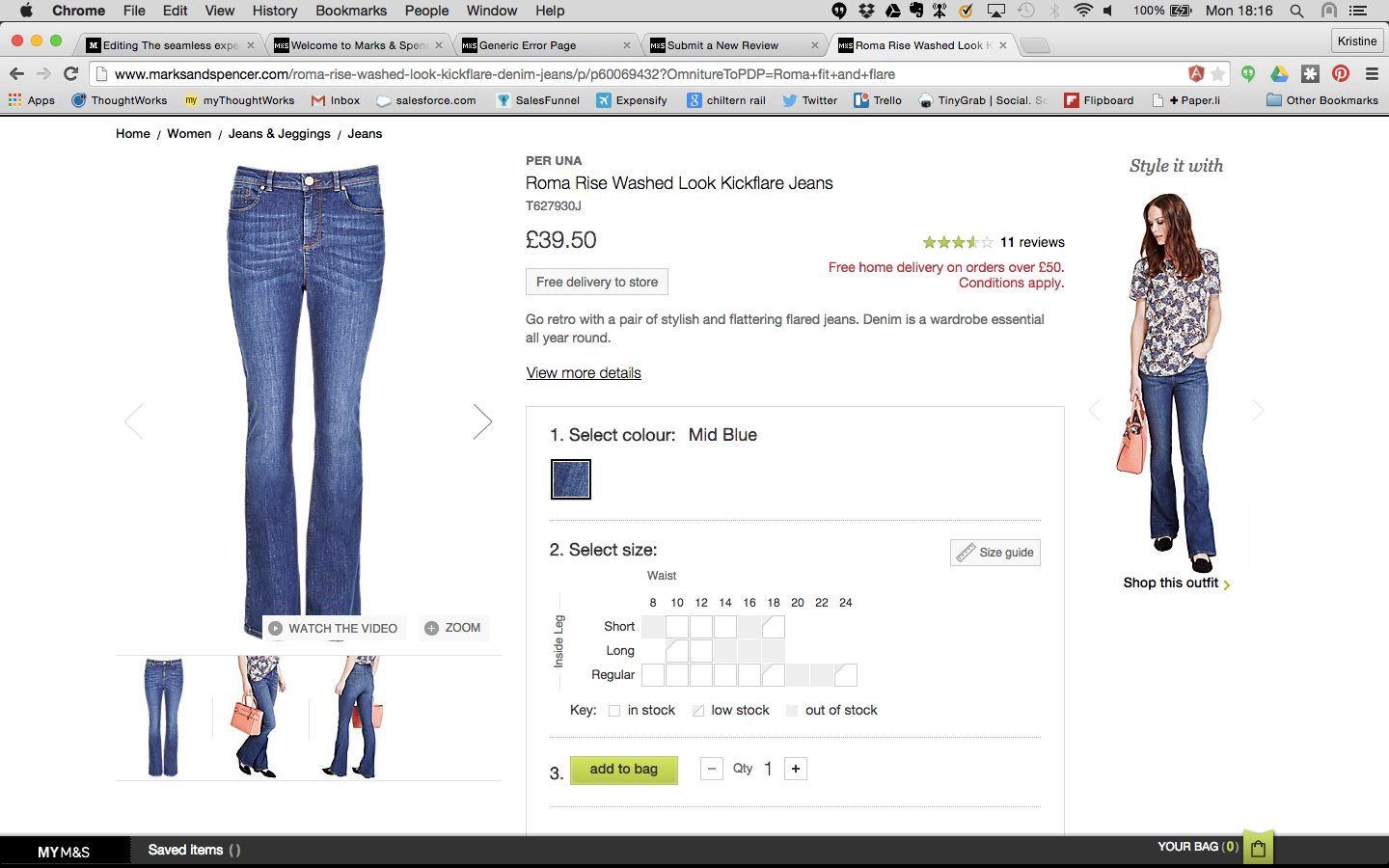Open the People menu

tap(427, 11)
